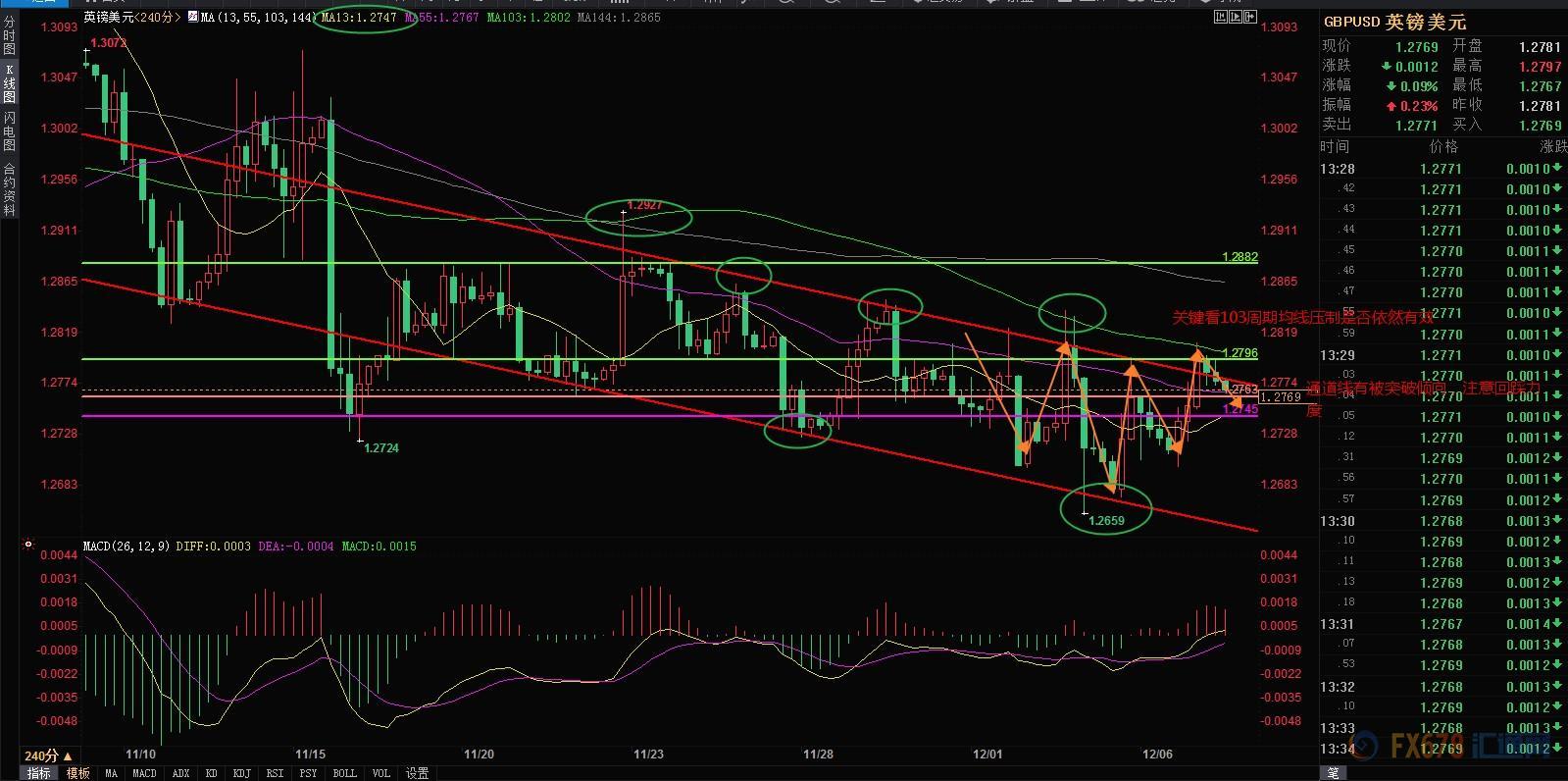This screenshot has width=1568, height=781.
Task: Click the MA13:1.2747 value label
Action: 359,18
